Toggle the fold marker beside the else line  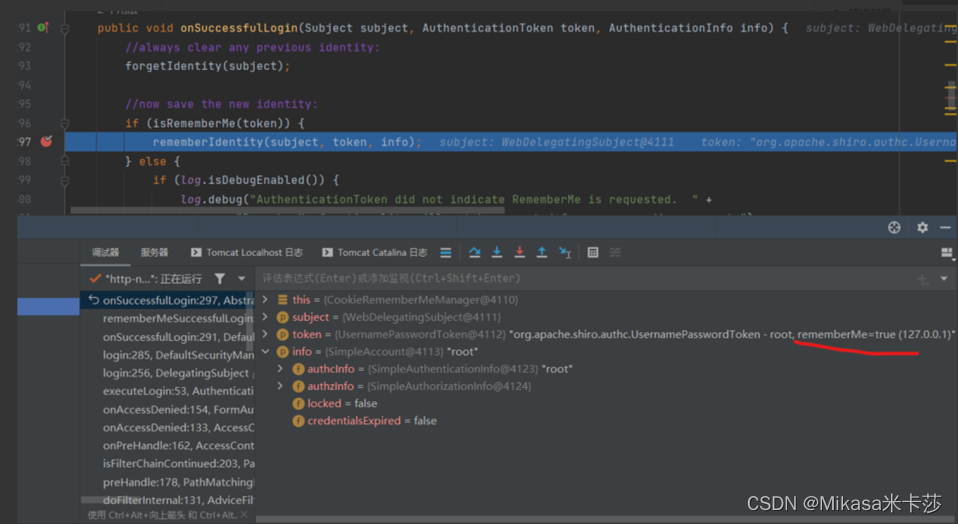pos(65,161)
